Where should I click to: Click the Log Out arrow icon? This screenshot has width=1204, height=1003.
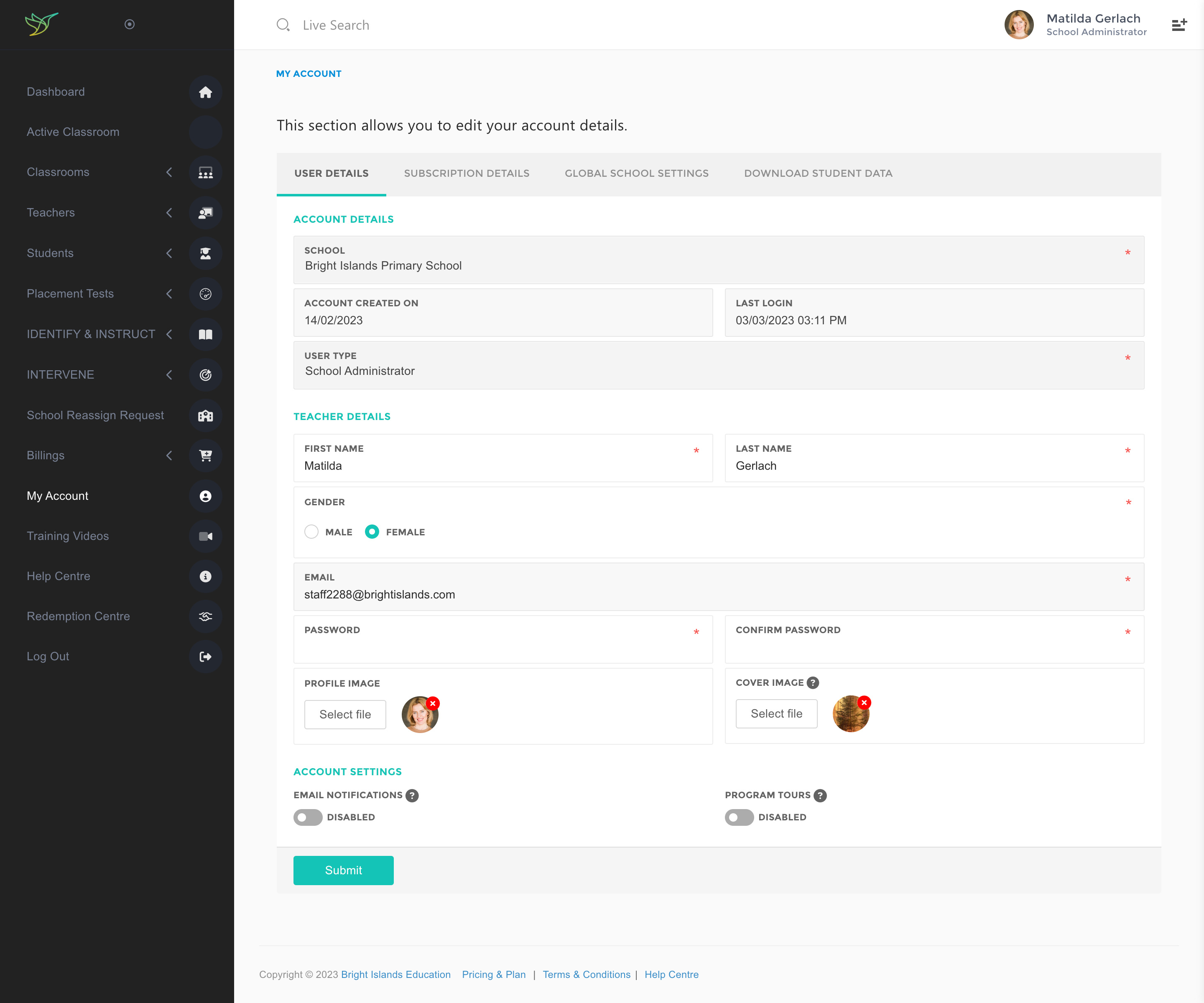pos(205,656)
